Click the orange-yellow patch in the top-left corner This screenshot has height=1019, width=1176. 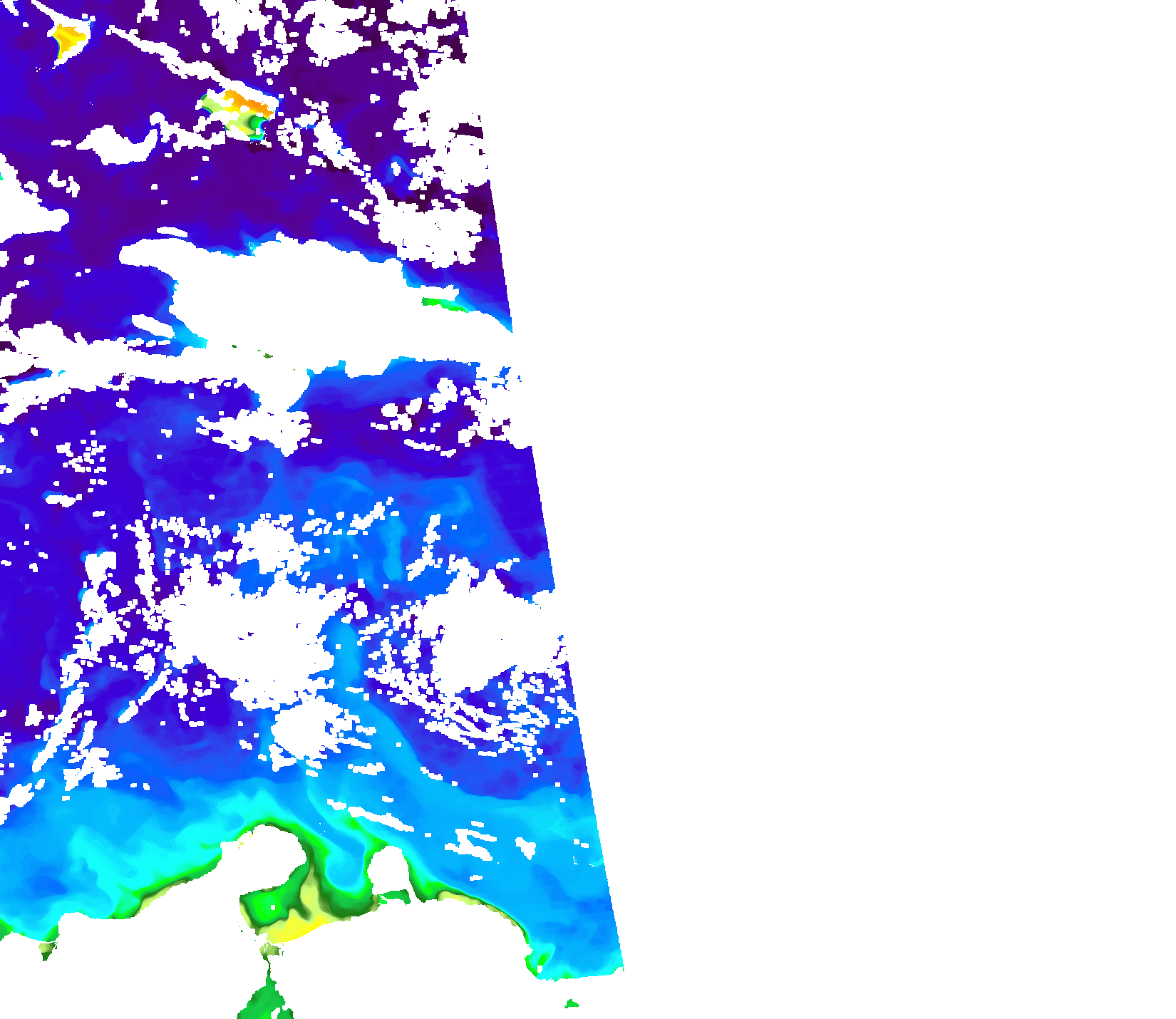(68, 39)
